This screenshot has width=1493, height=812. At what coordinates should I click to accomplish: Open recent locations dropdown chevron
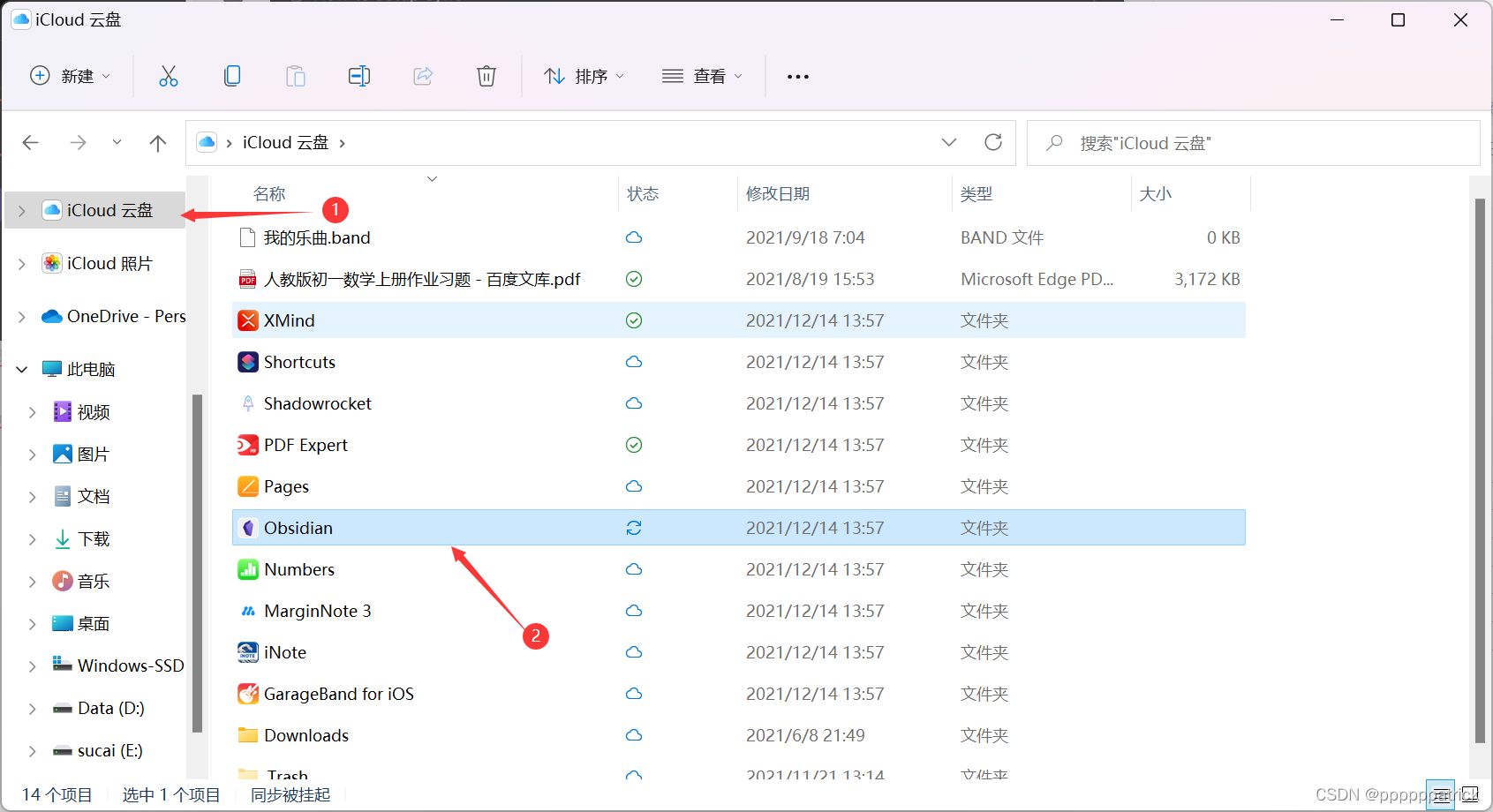[117, 142]
